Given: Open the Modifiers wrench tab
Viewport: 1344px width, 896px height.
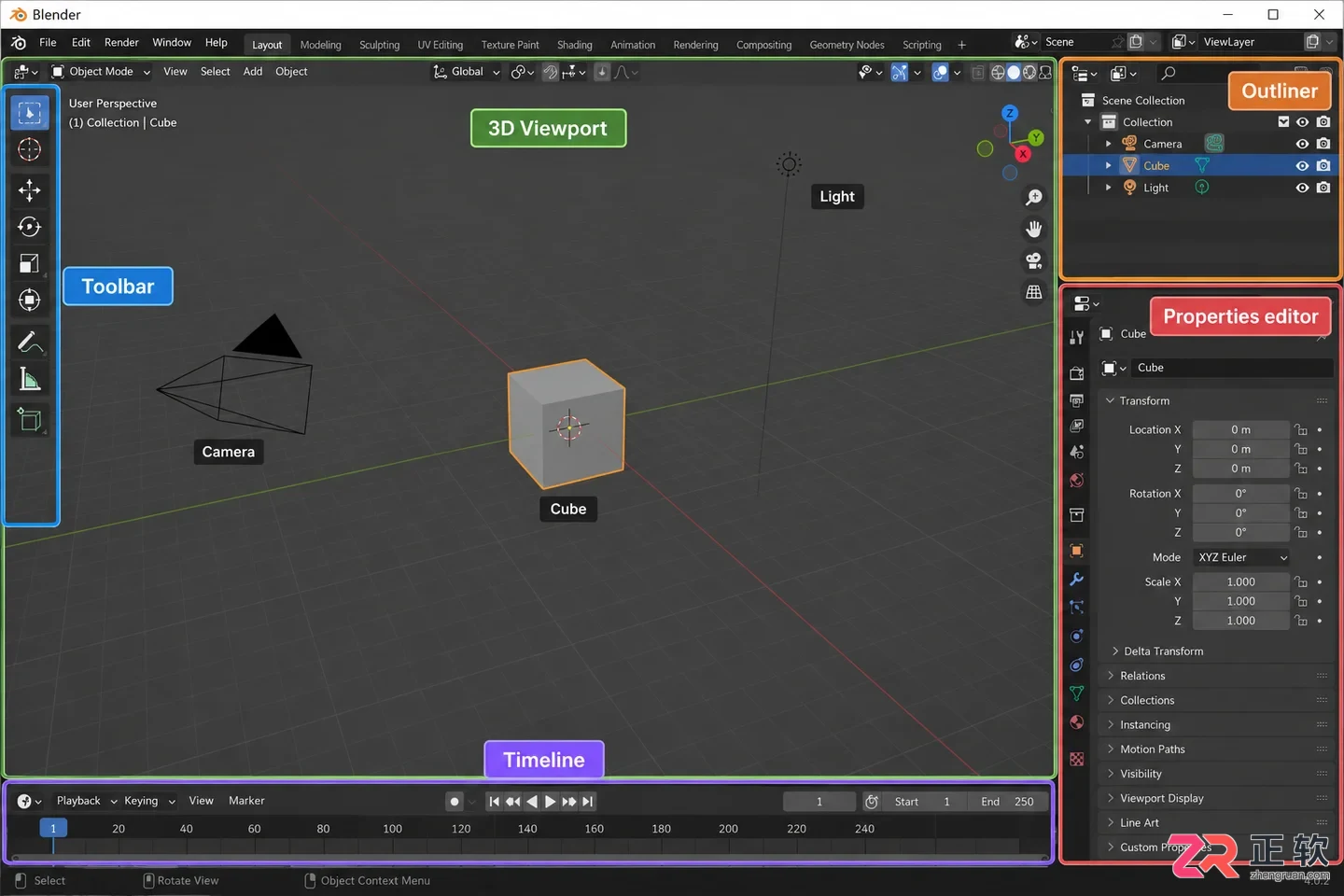Looking at the screenshot, I should coord(1077,579).
